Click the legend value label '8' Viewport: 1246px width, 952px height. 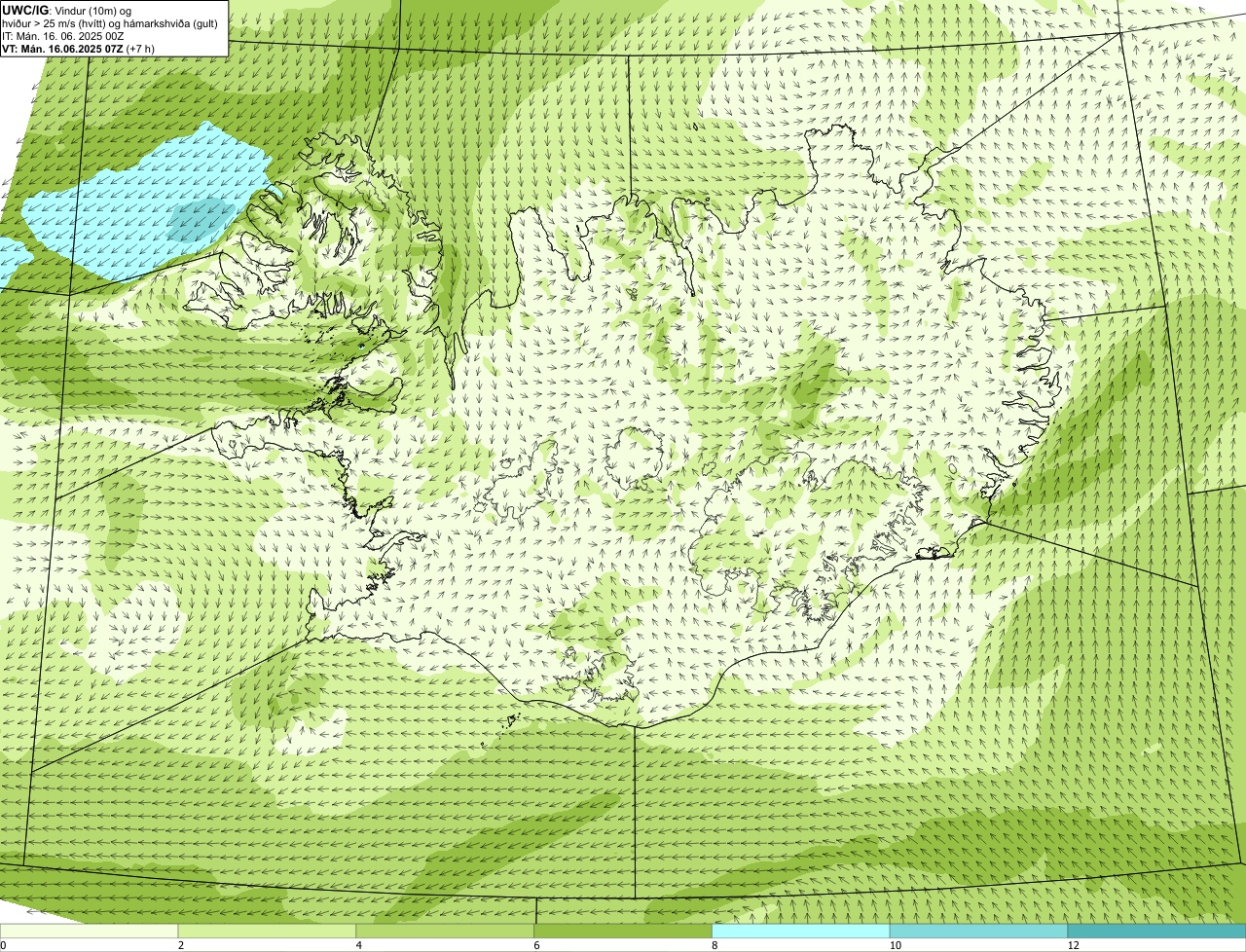click(x=715, y=945)
